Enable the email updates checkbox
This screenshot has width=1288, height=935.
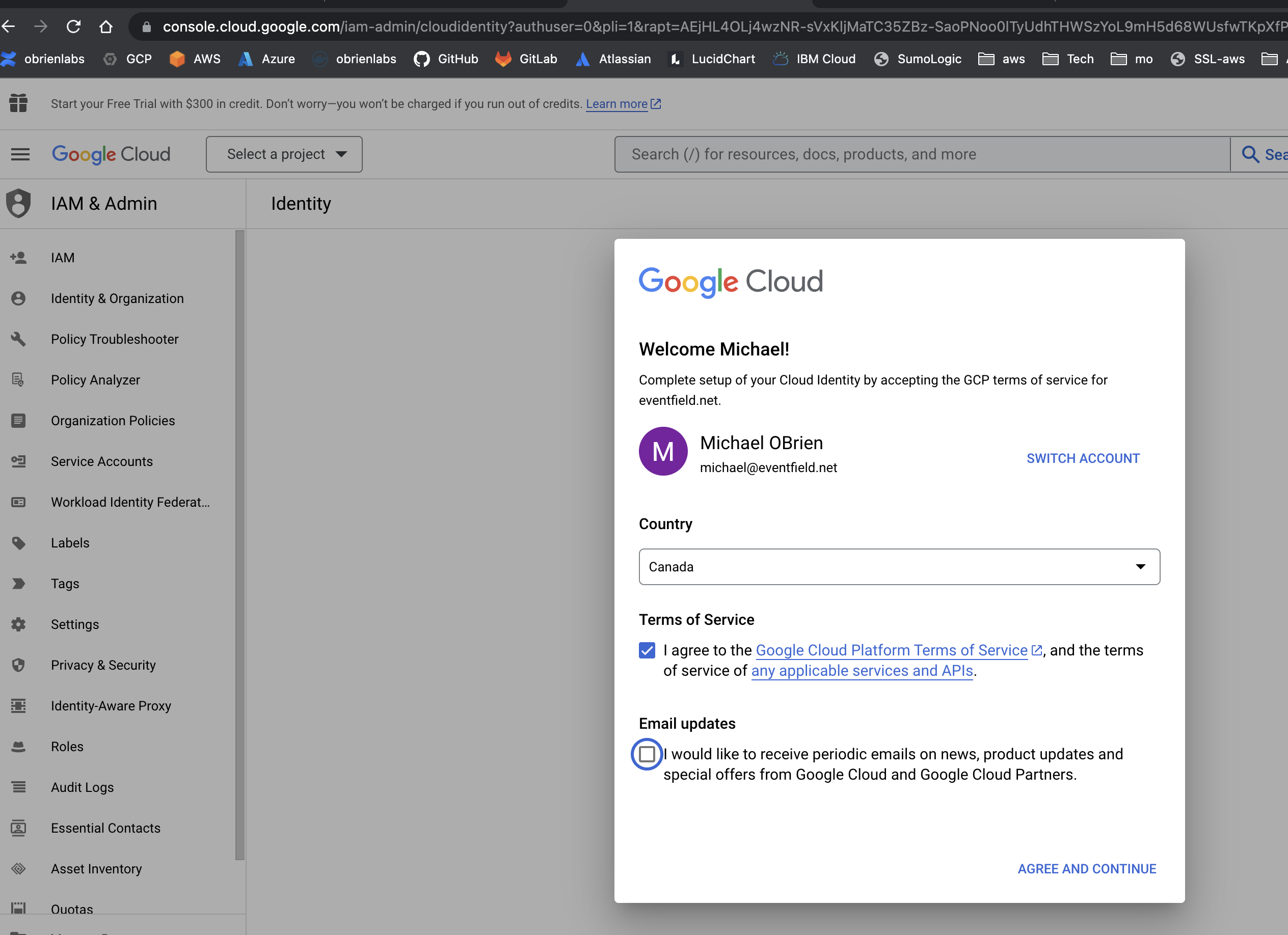pos(647,754)
